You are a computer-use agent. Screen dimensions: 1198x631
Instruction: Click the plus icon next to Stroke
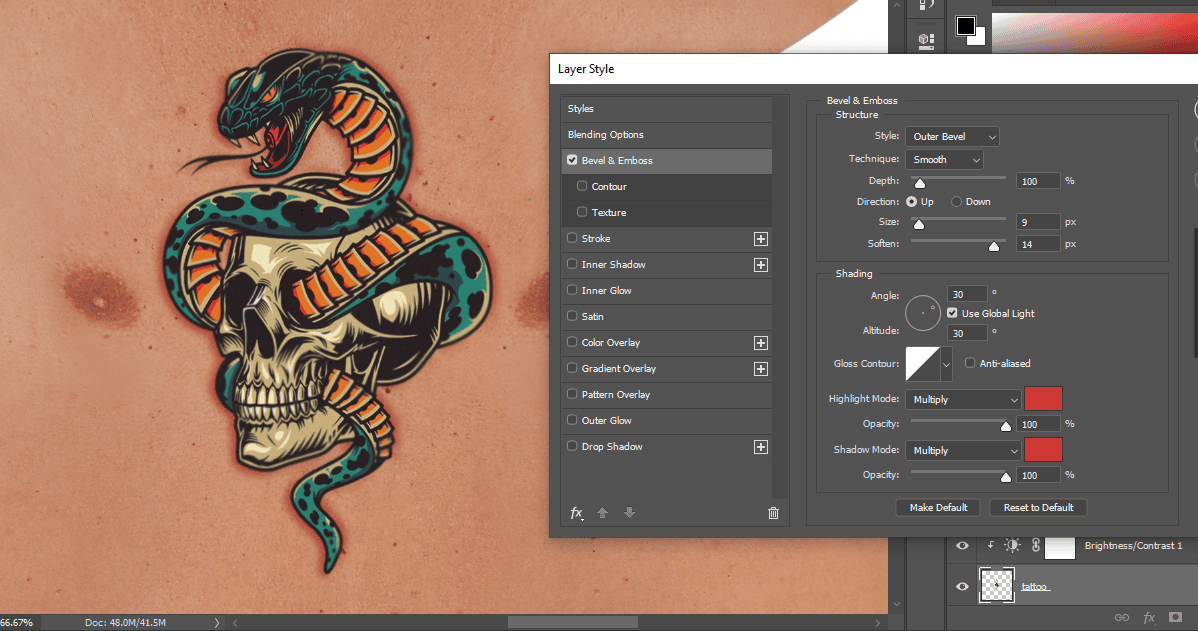[x=760, y=238]
